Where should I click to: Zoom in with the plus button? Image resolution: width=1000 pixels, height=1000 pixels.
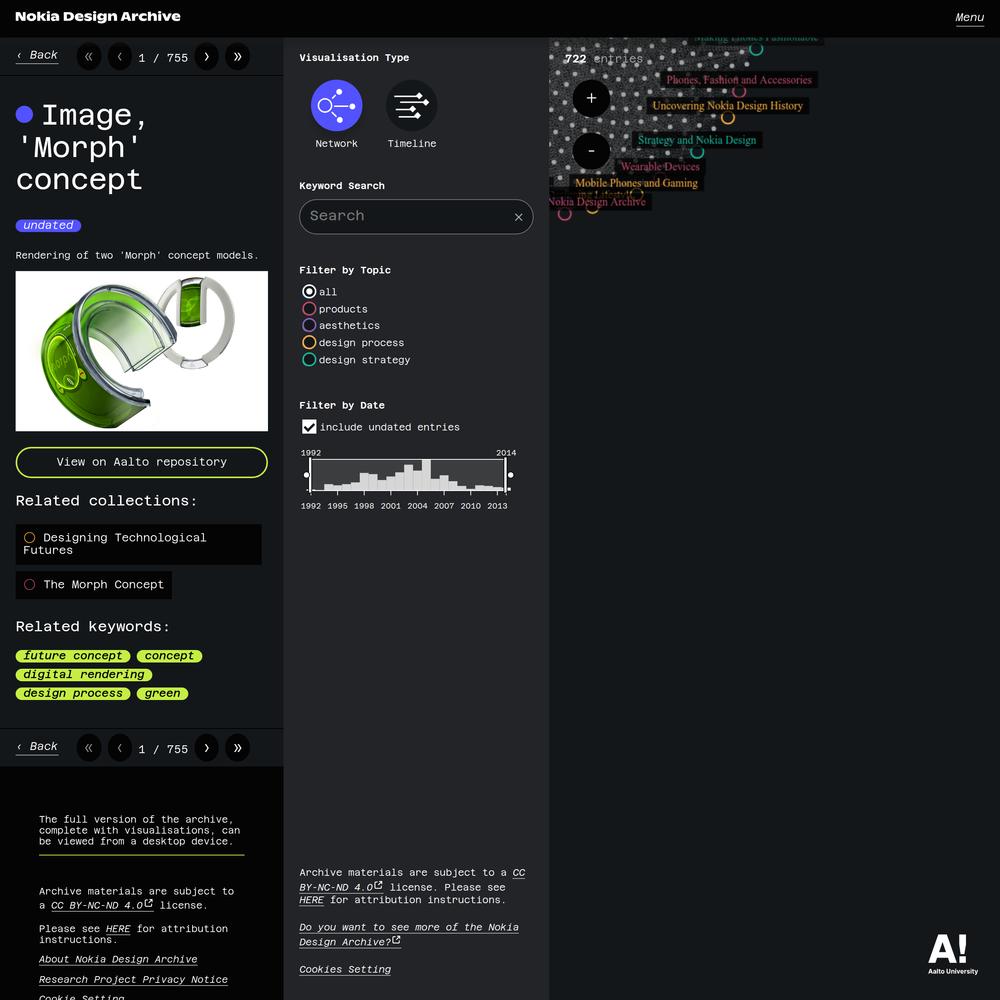tap(591, 98)
